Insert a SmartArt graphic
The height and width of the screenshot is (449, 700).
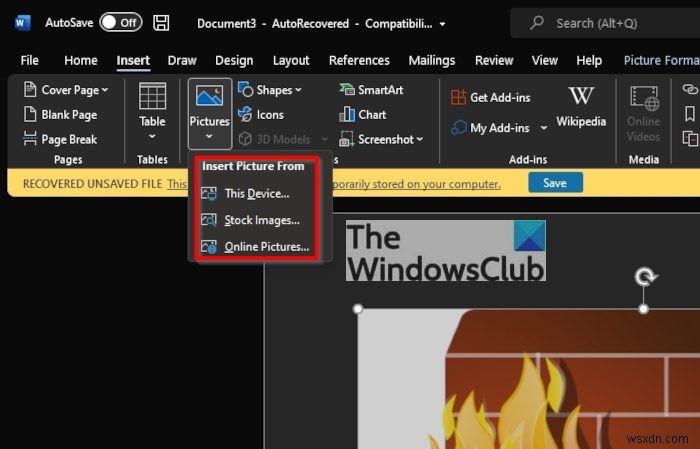(x=371, y=90)
